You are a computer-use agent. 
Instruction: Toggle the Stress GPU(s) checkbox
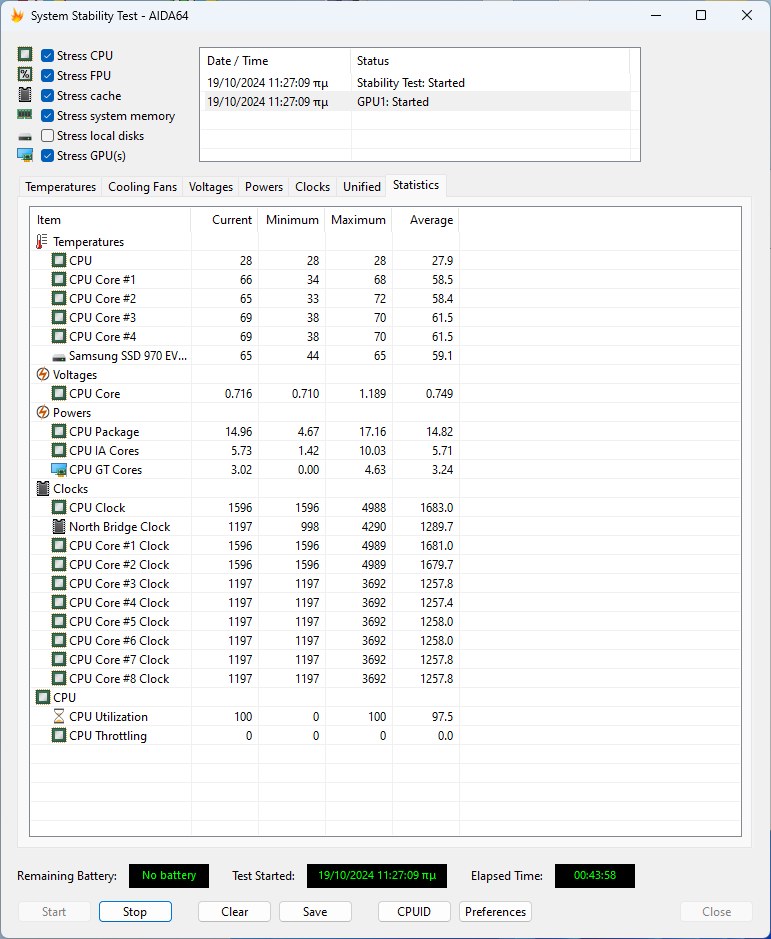pos(47,156)
